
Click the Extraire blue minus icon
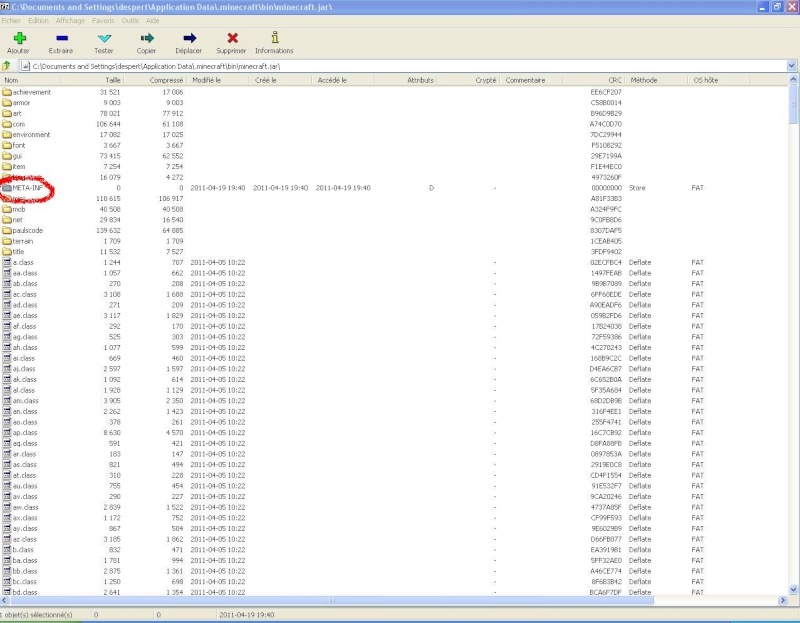62,38
